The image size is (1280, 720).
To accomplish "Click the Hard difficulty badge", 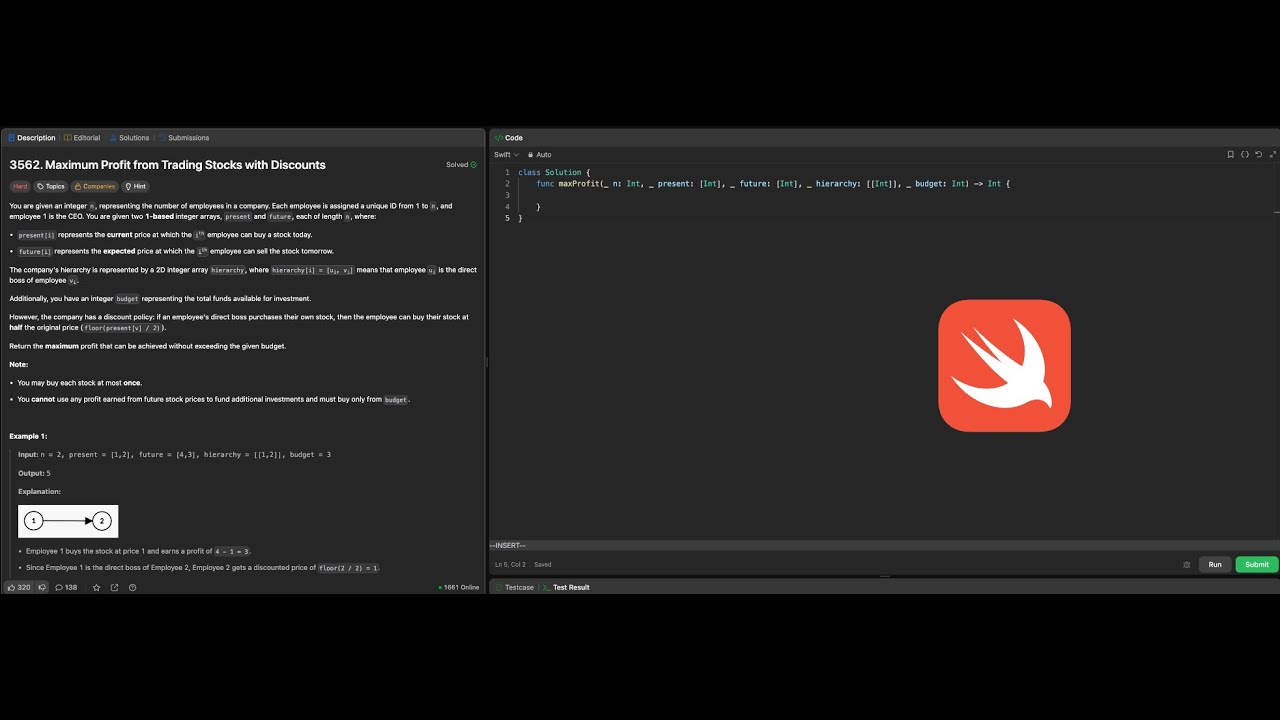I will (x=20, y=186).
